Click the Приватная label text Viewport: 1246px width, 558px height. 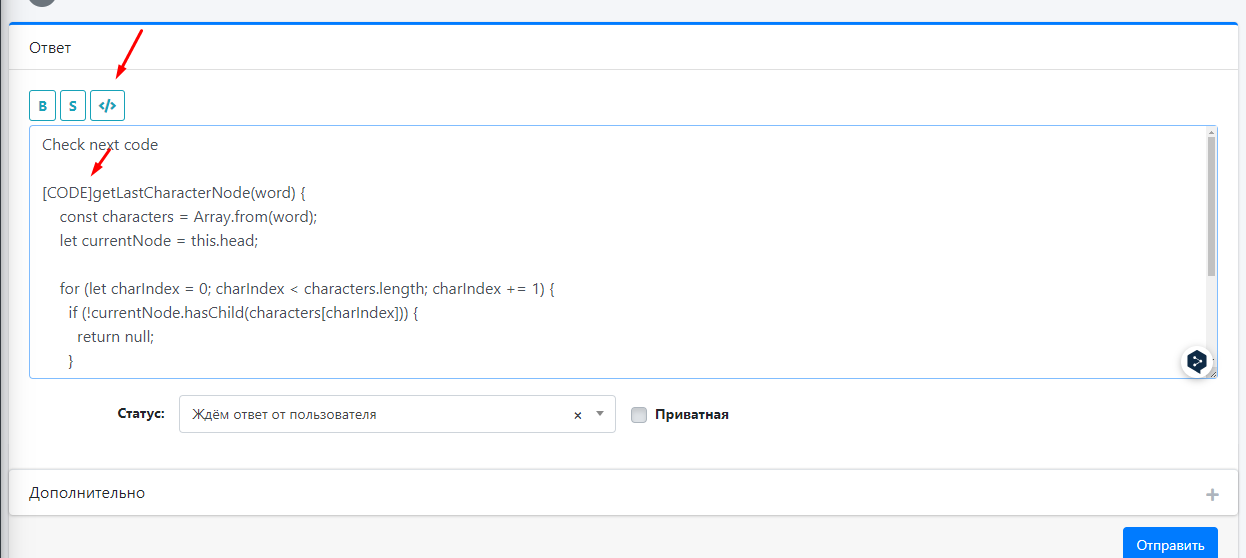[692, 414]
